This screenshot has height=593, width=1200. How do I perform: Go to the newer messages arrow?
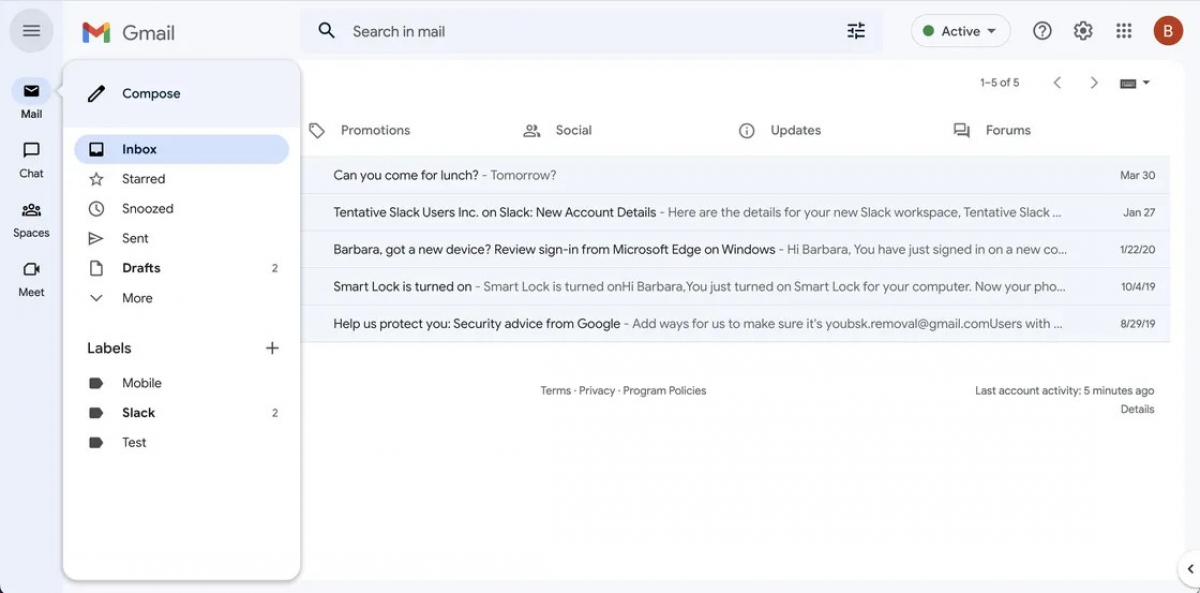(1057, 83)
